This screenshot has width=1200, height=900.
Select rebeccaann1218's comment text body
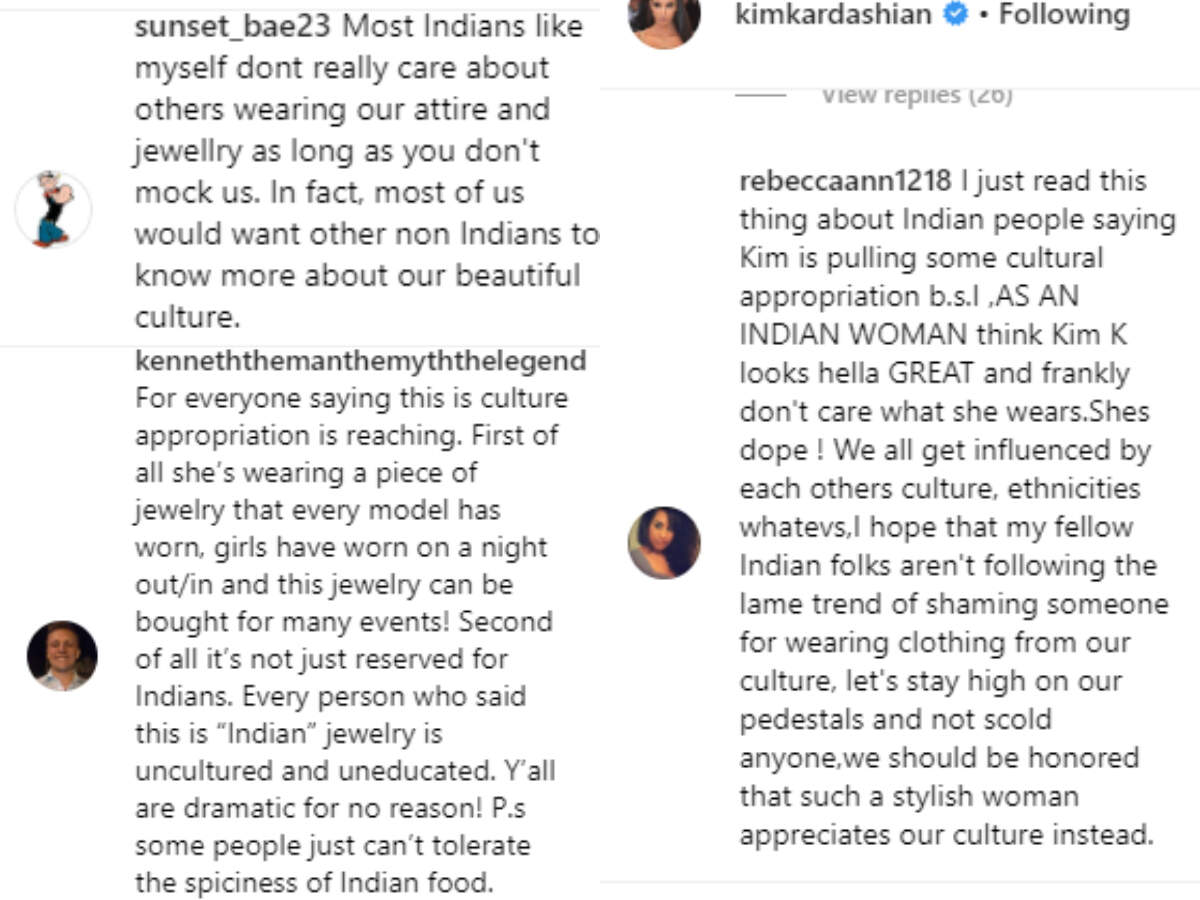(958, 508)
